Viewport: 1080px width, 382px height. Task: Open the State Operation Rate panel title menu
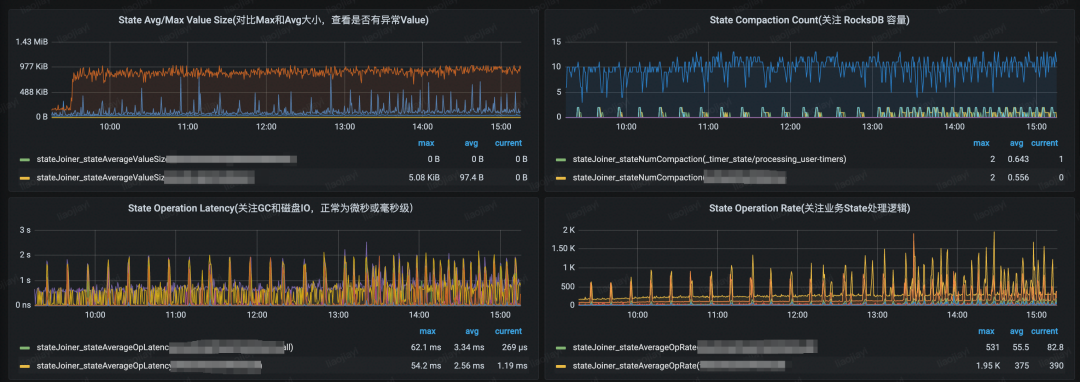(x=809, y=208)
